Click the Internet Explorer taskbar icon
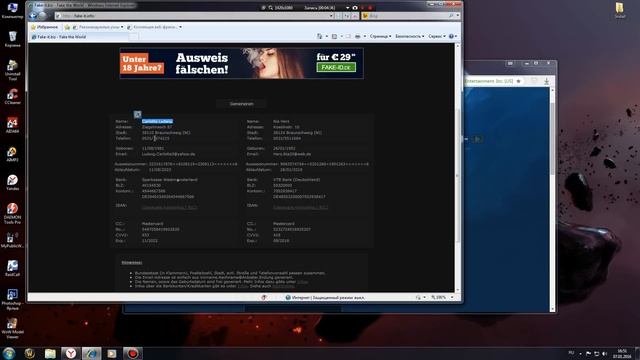This screenshot has height=360, width=640. pyautogui.click(x=91, y=353)
